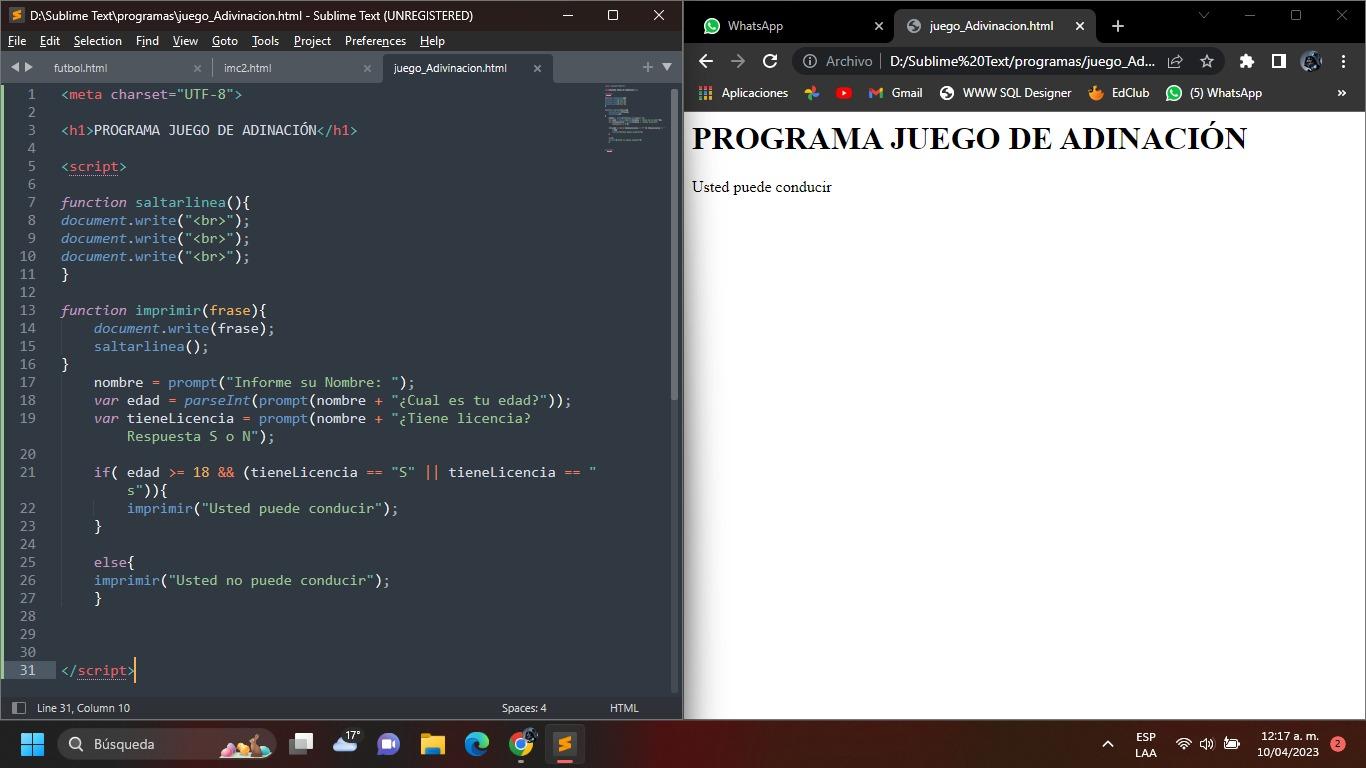The image size is (1366, 768).
Task: Switch to the imc2.html tab
Action: (x=247, y=68)
